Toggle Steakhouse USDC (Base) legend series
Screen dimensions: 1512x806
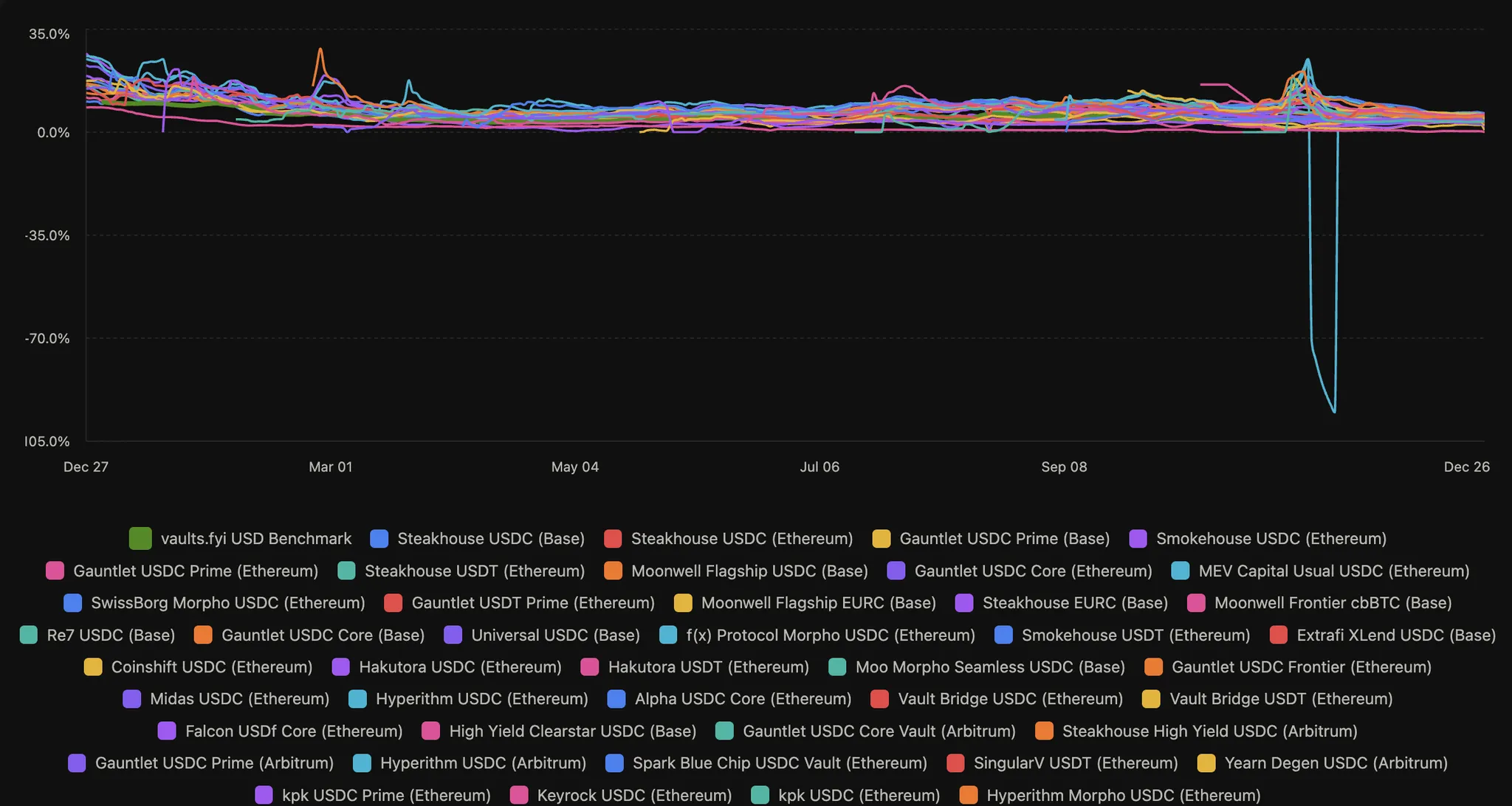[x=490, y=539]
